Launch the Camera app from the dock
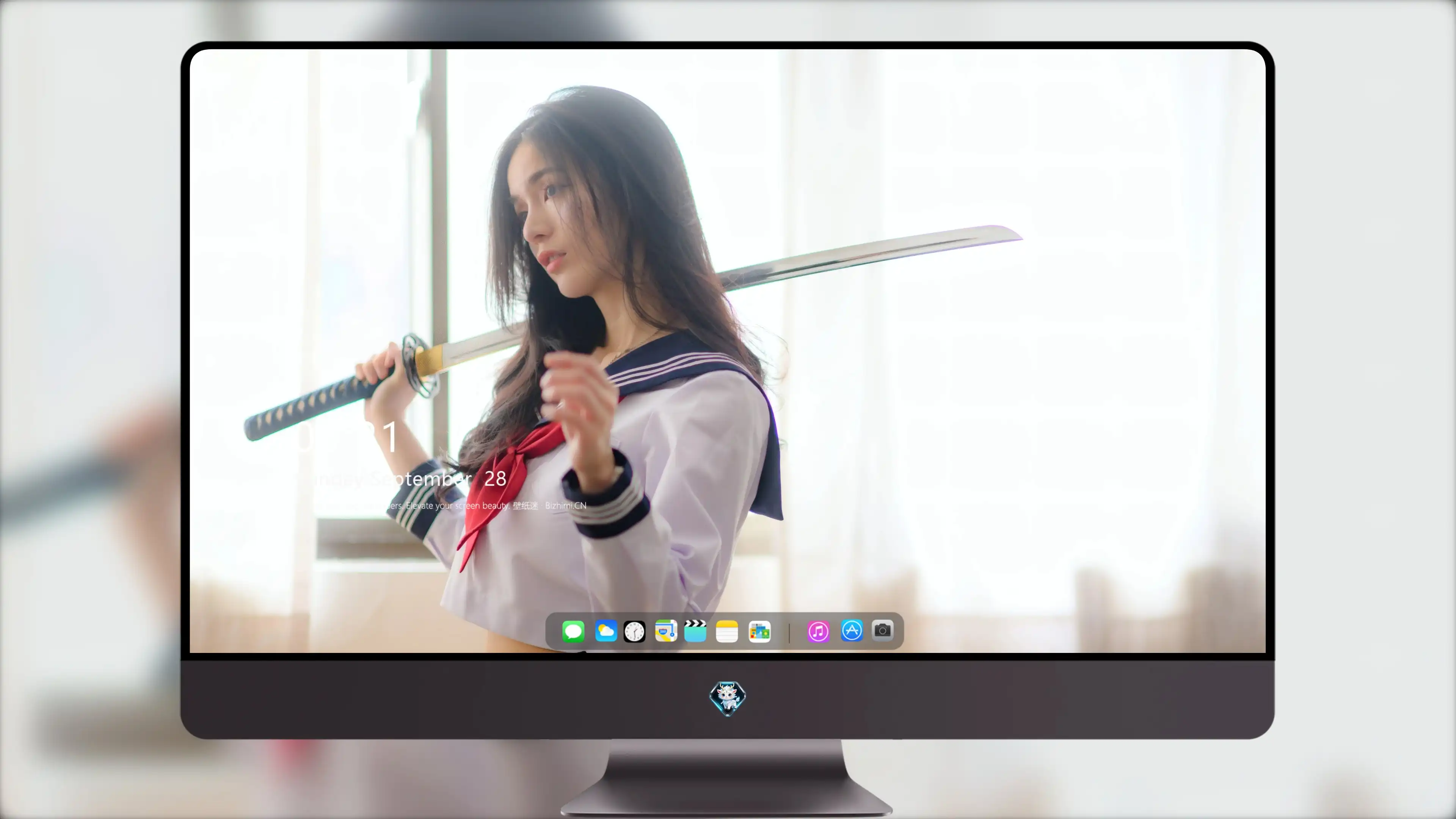1456x819 pixels. tap(882, 630)
